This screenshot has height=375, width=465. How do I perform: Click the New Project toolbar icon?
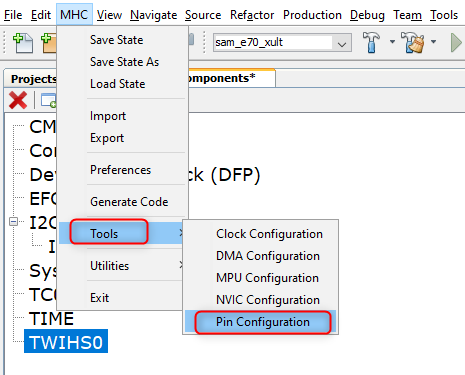point(49,43)
